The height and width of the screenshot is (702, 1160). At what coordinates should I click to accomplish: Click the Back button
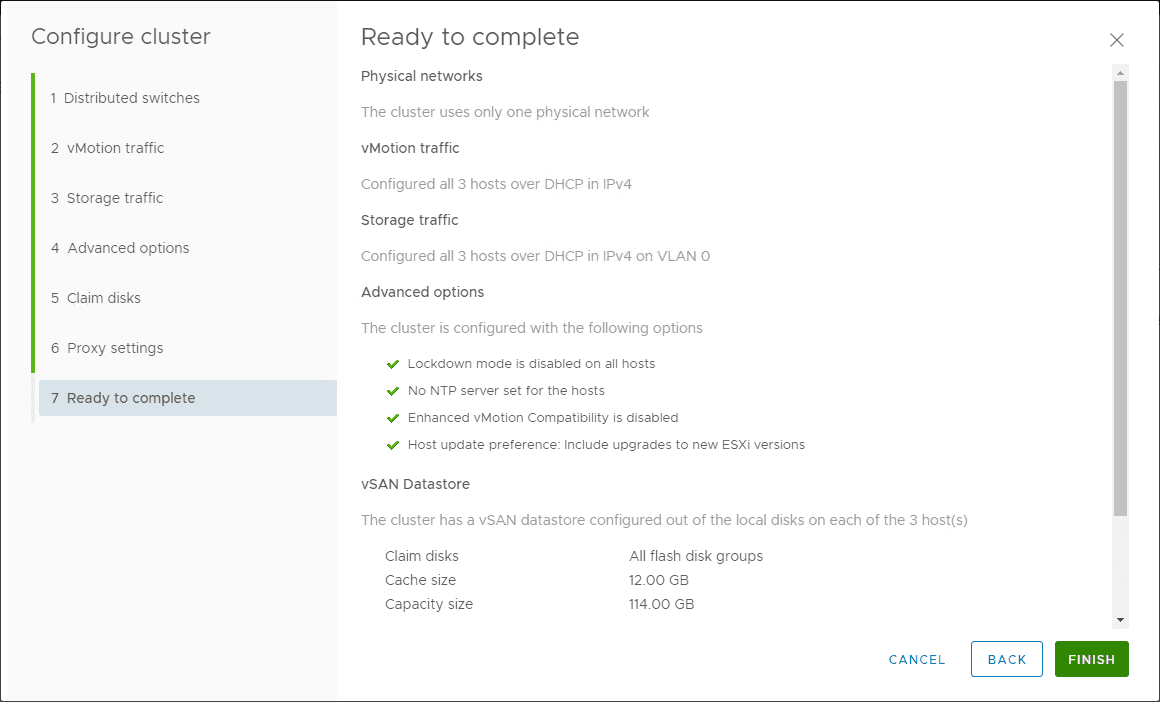pos(1007,659)
